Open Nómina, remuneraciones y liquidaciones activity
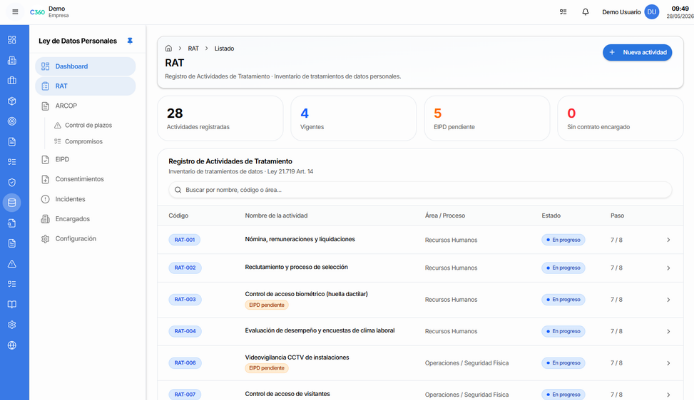The width and height of the screenshot is (700, 400). pos(300,239)
